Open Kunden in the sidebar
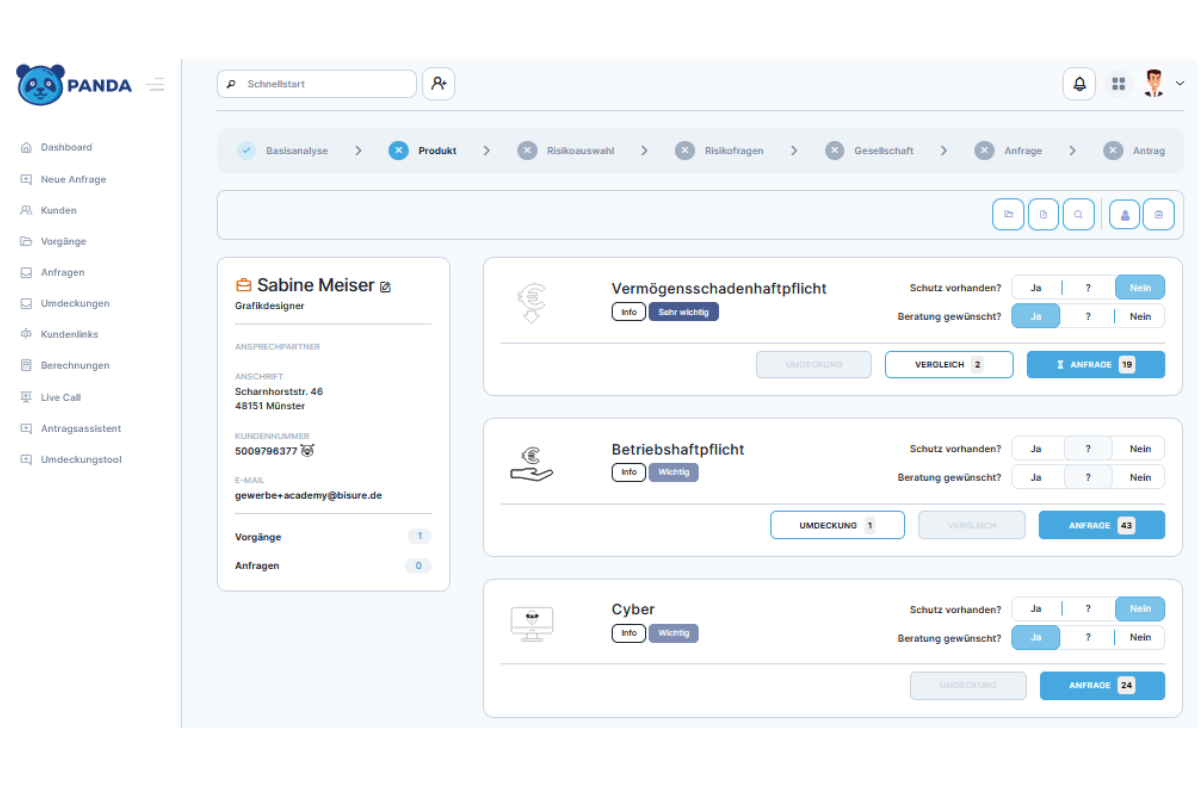 click(x=58, y=210)
